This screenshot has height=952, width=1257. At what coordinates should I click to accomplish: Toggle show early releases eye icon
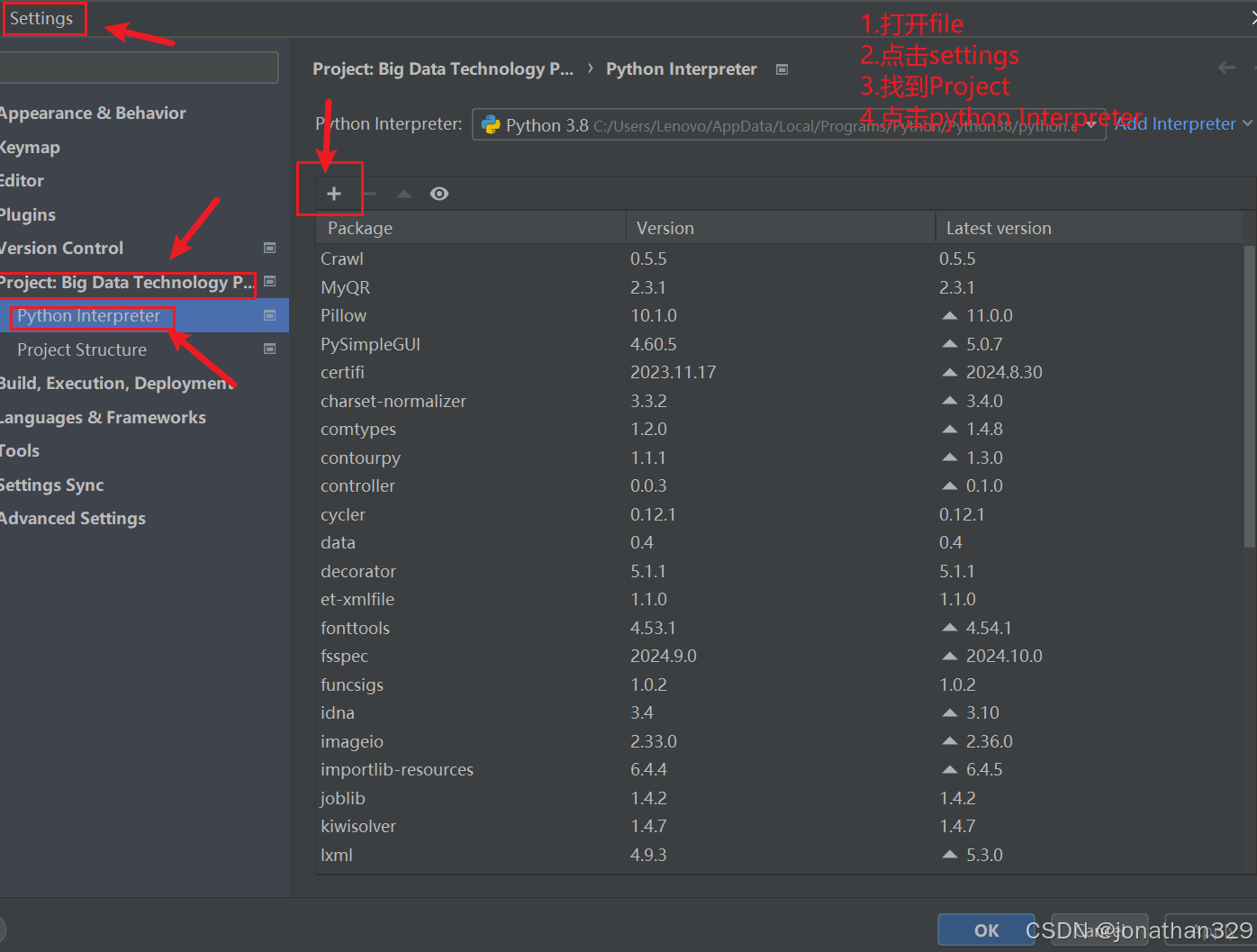pyautogui.click(x=439, y=194)
